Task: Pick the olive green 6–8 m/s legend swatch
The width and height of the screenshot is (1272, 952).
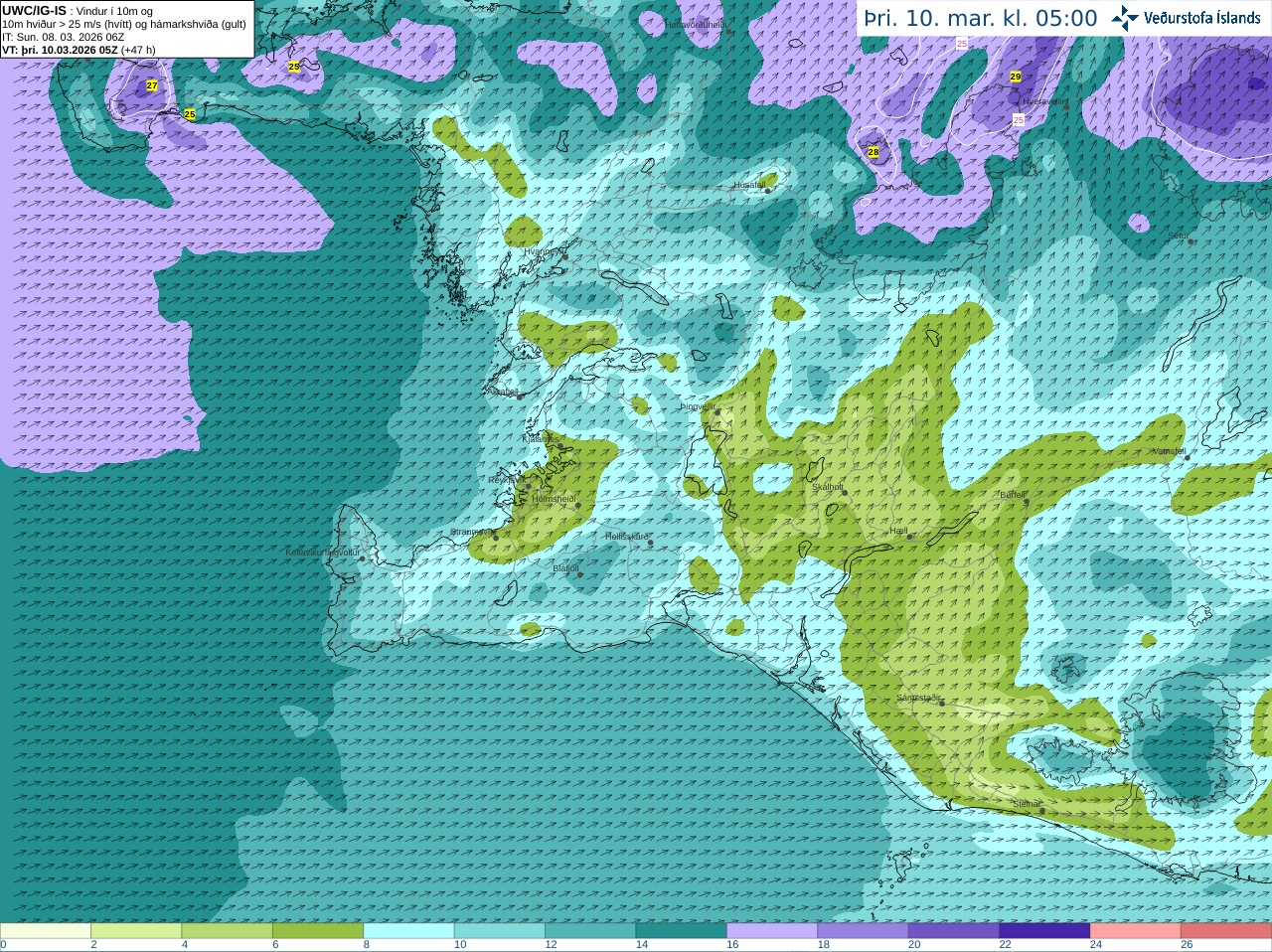Action: tap(318, 931)
